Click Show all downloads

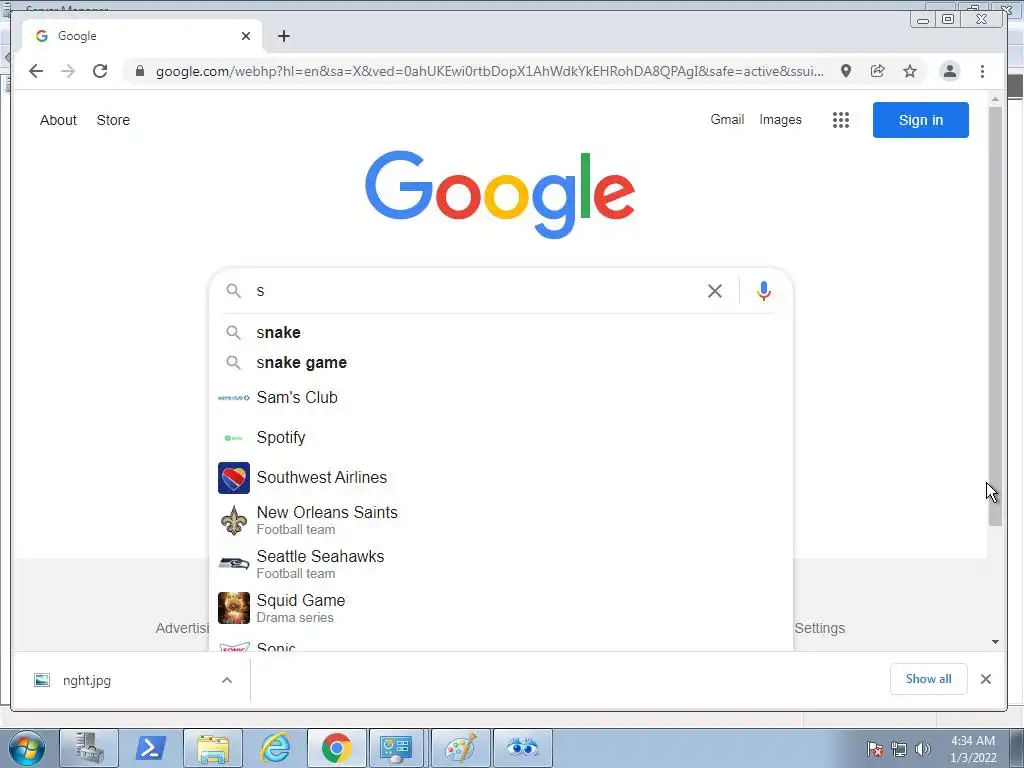[928, 679]
